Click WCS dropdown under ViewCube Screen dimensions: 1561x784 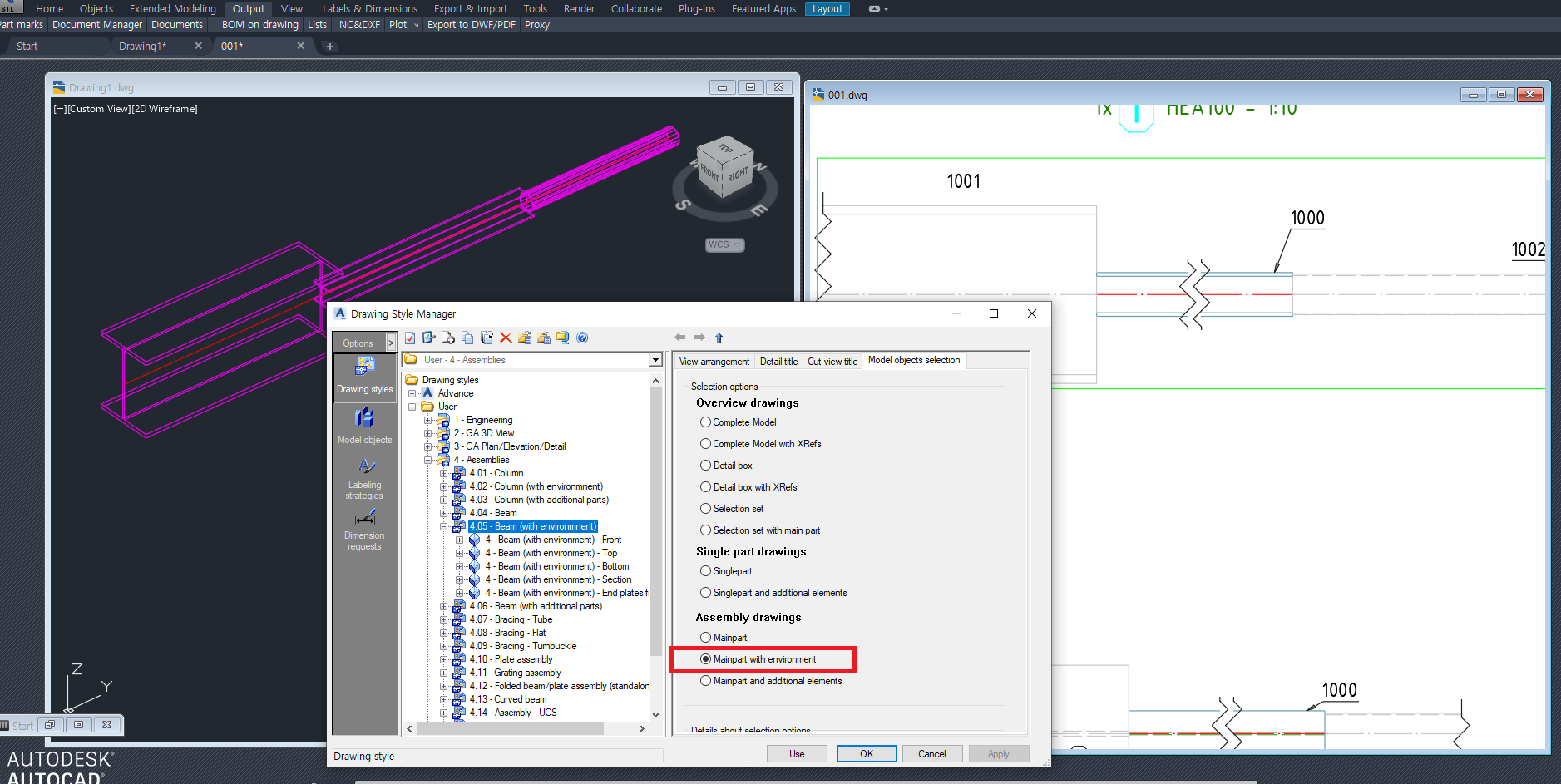click(725, 245)
